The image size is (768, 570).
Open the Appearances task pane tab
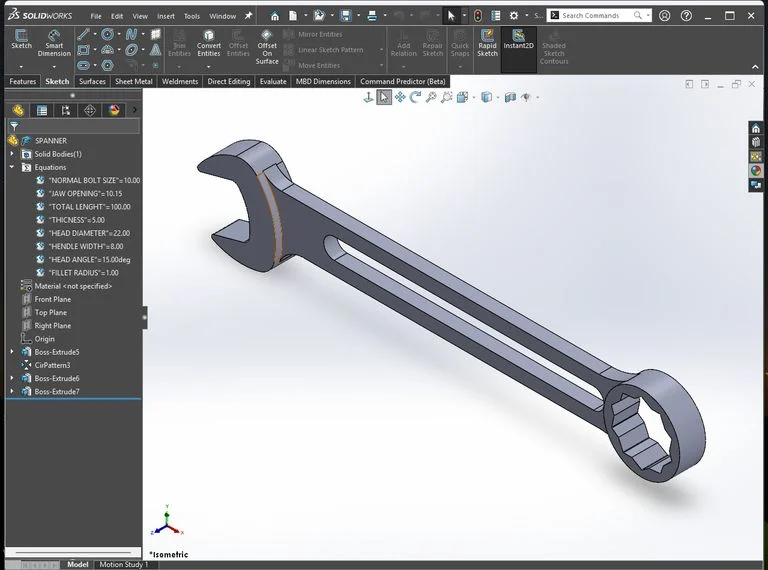pyautogui.click(x=756, y=170)
